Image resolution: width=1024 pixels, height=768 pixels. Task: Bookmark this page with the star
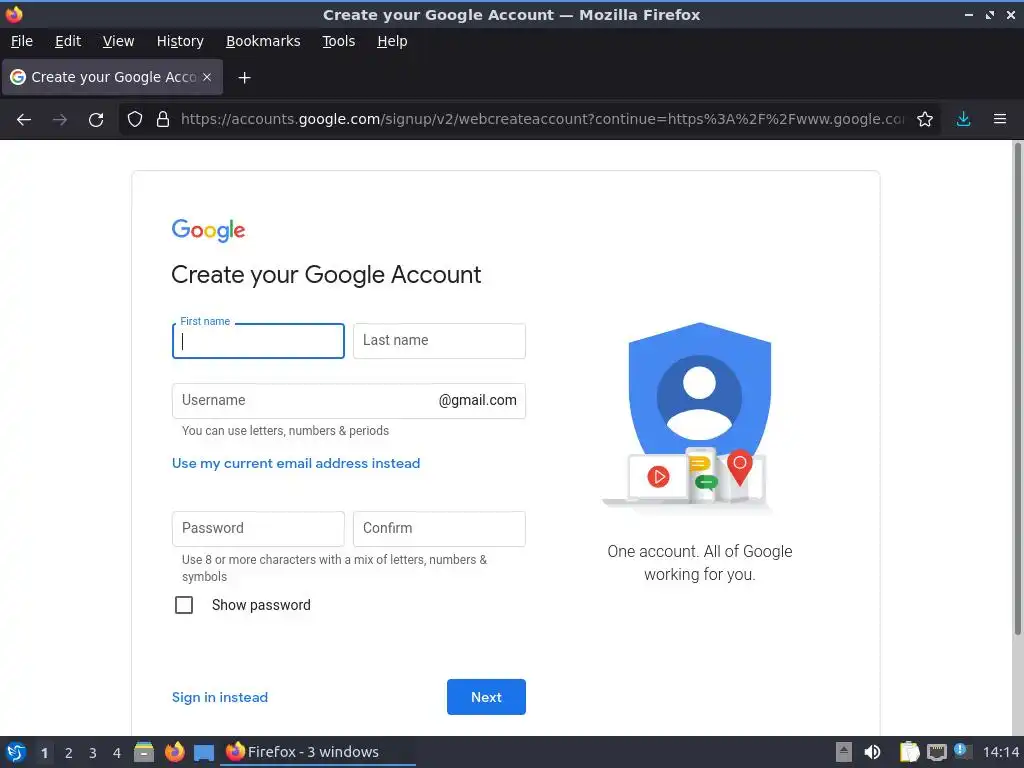925,119
